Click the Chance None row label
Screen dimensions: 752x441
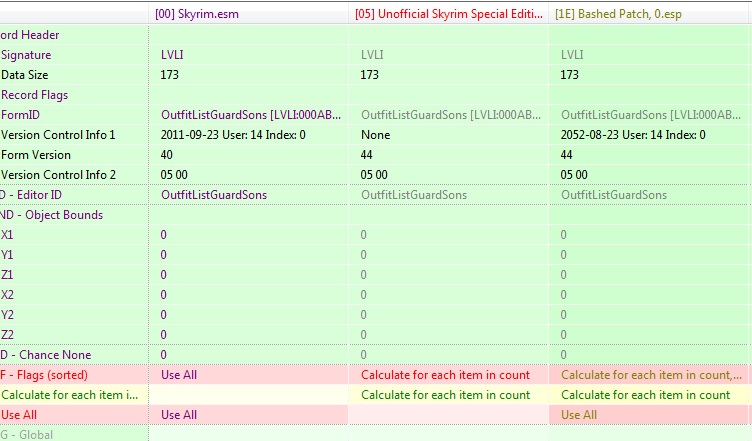point(46,355)
